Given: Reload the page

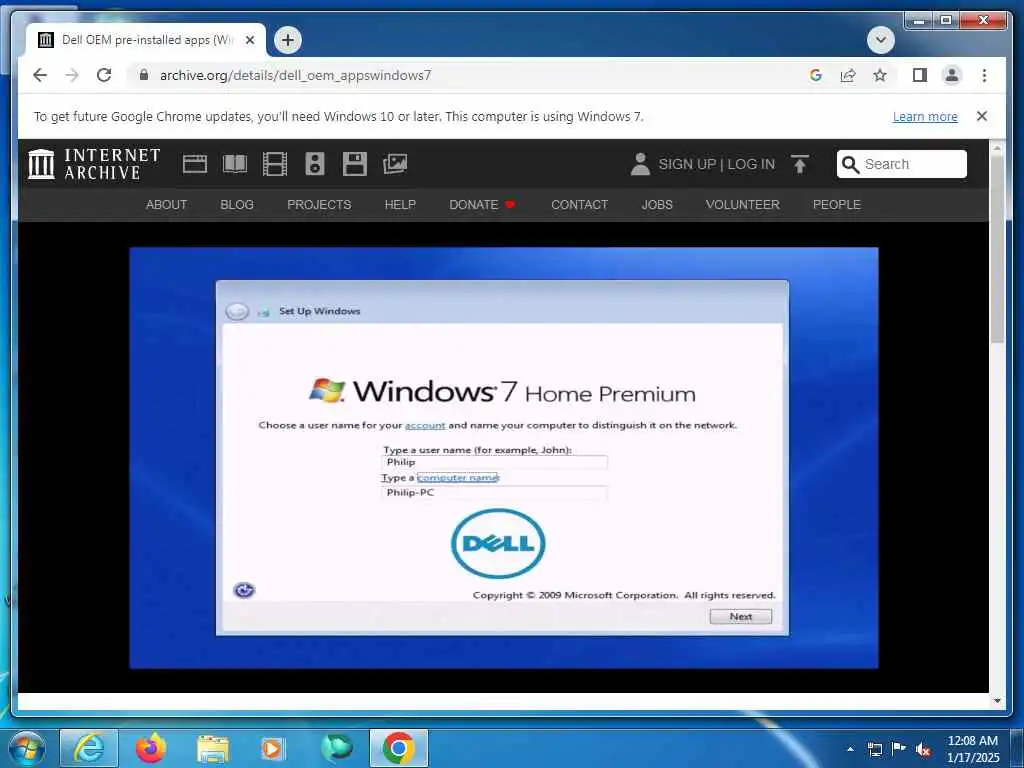Looking at the screenshot, I should click(x=104, y=75).
